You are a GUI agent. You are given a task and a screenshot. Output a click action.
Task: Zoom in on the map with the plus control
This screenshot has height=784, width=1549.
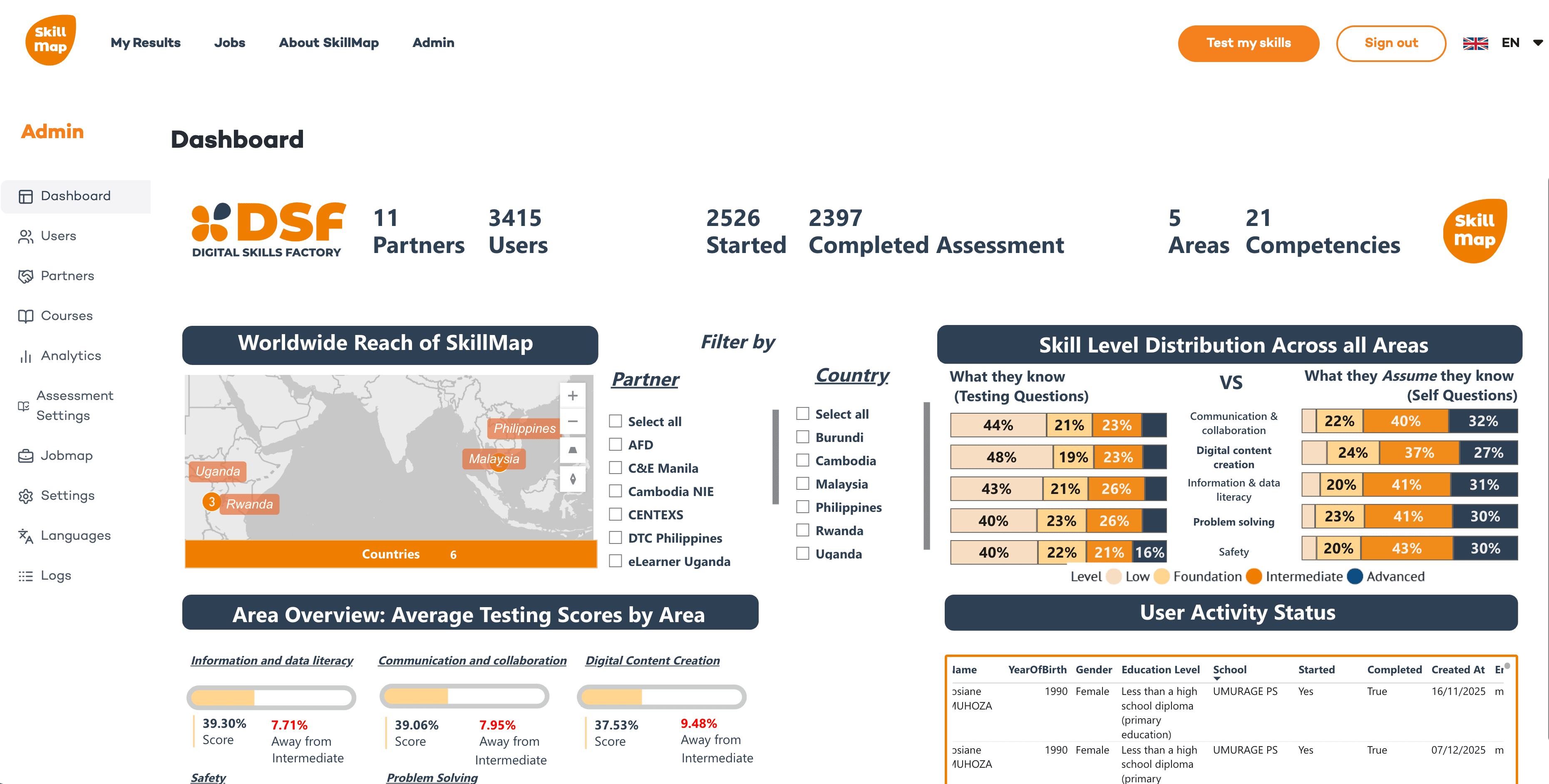[573, 395]
